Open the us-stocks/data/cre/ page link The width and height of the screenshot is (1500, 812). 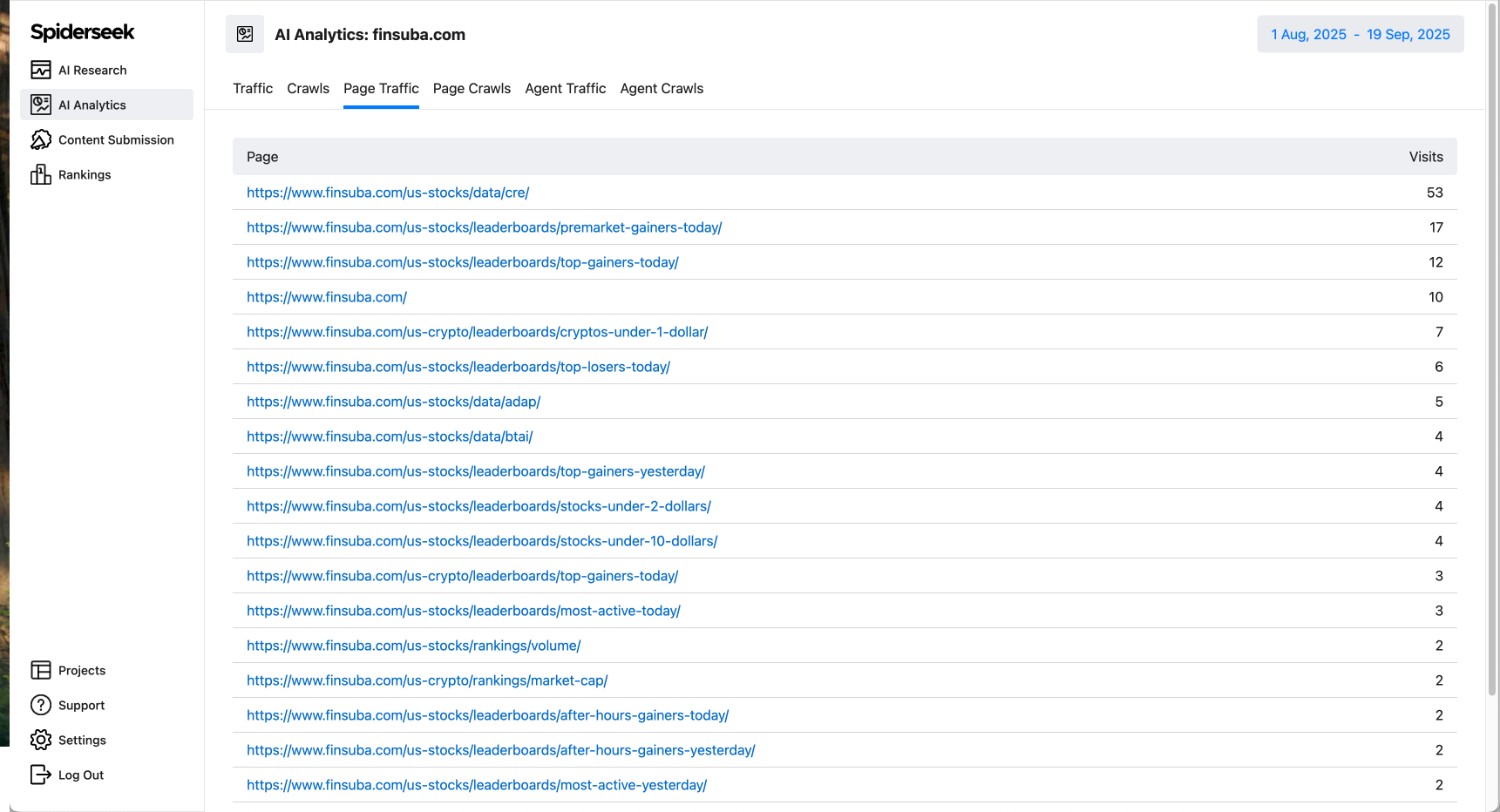[388, 193]
